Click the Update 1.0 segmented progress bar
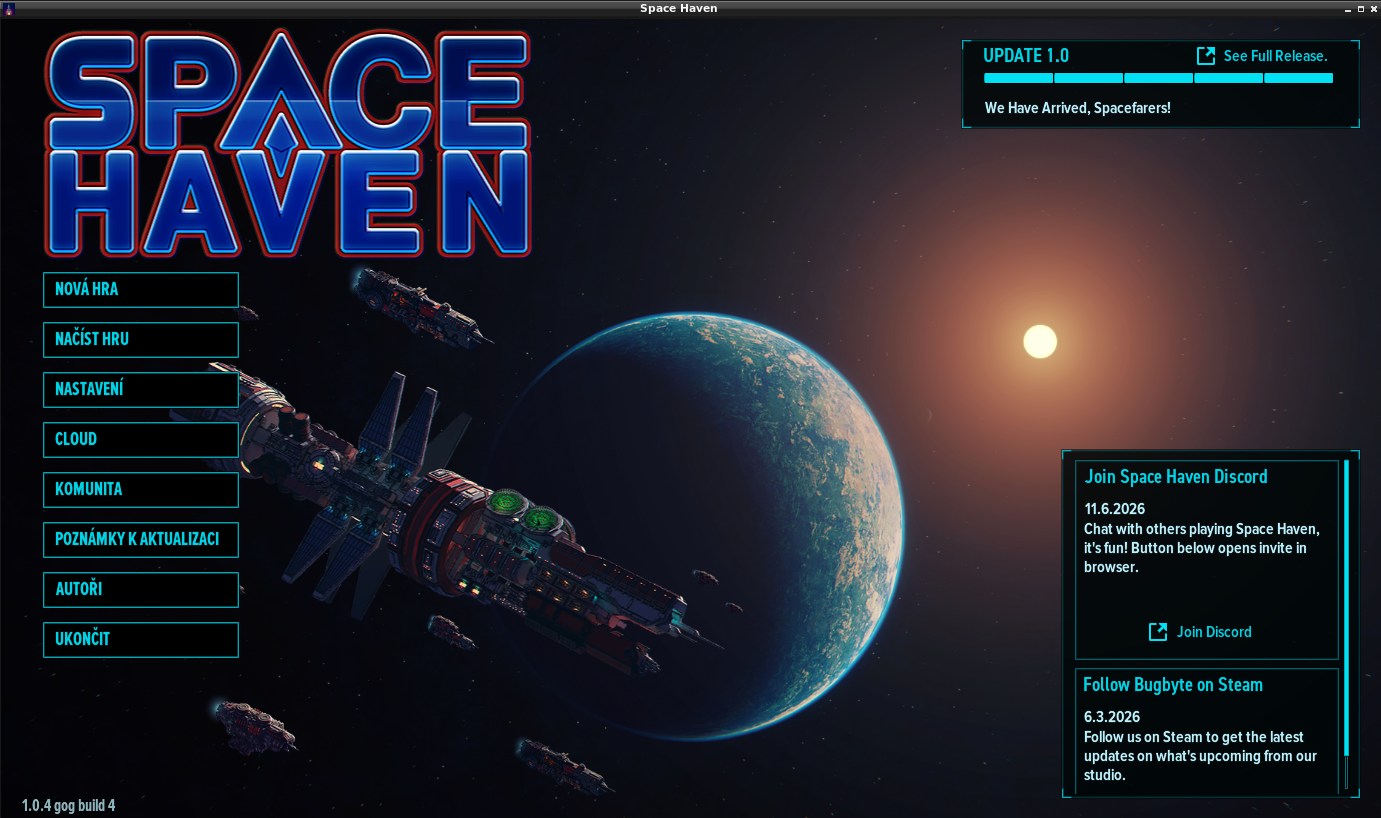Screen dimensions: 1381x818 [x=1158, y=78]
